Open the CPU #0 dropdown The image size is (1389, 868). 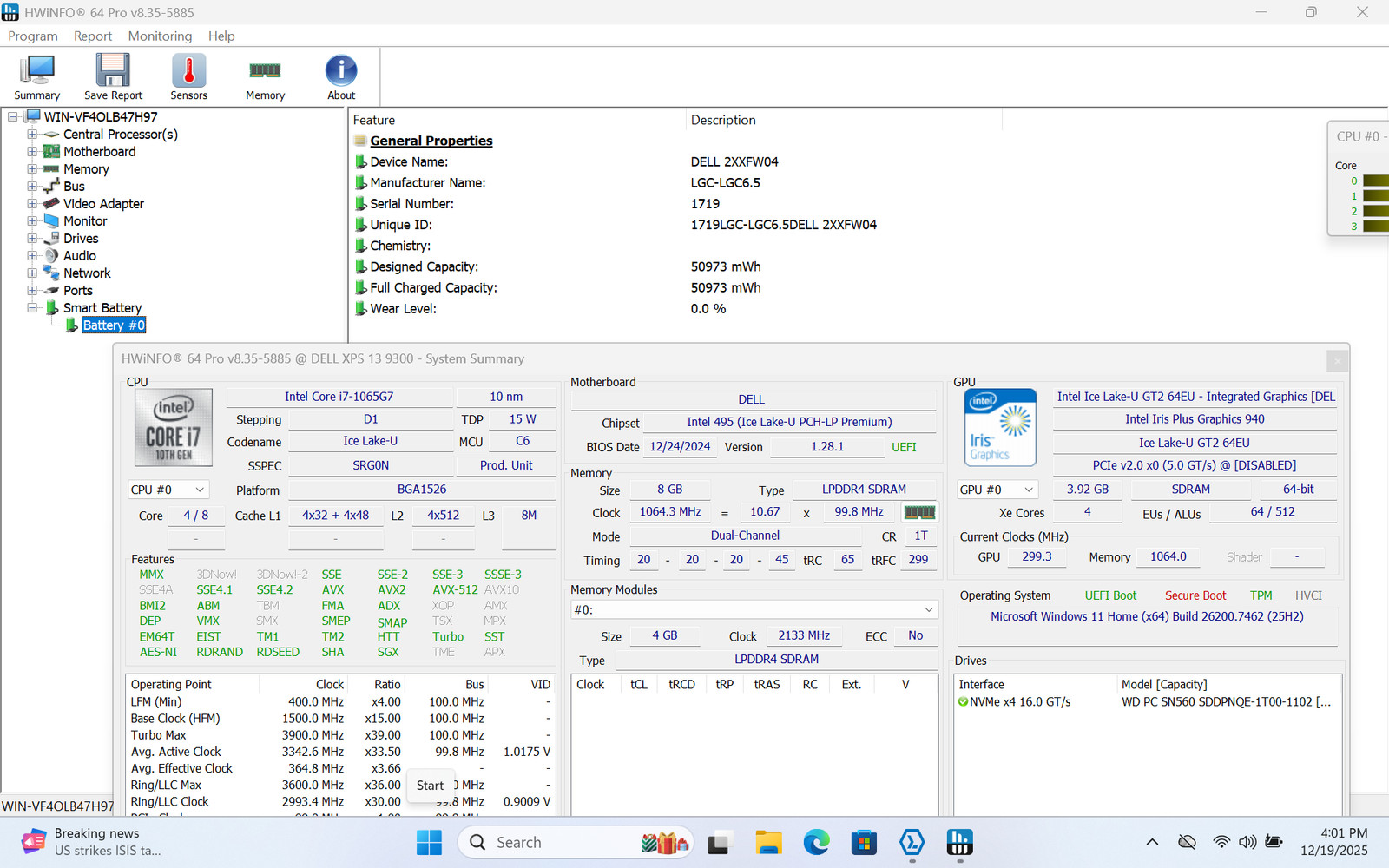tap(169, 490)
